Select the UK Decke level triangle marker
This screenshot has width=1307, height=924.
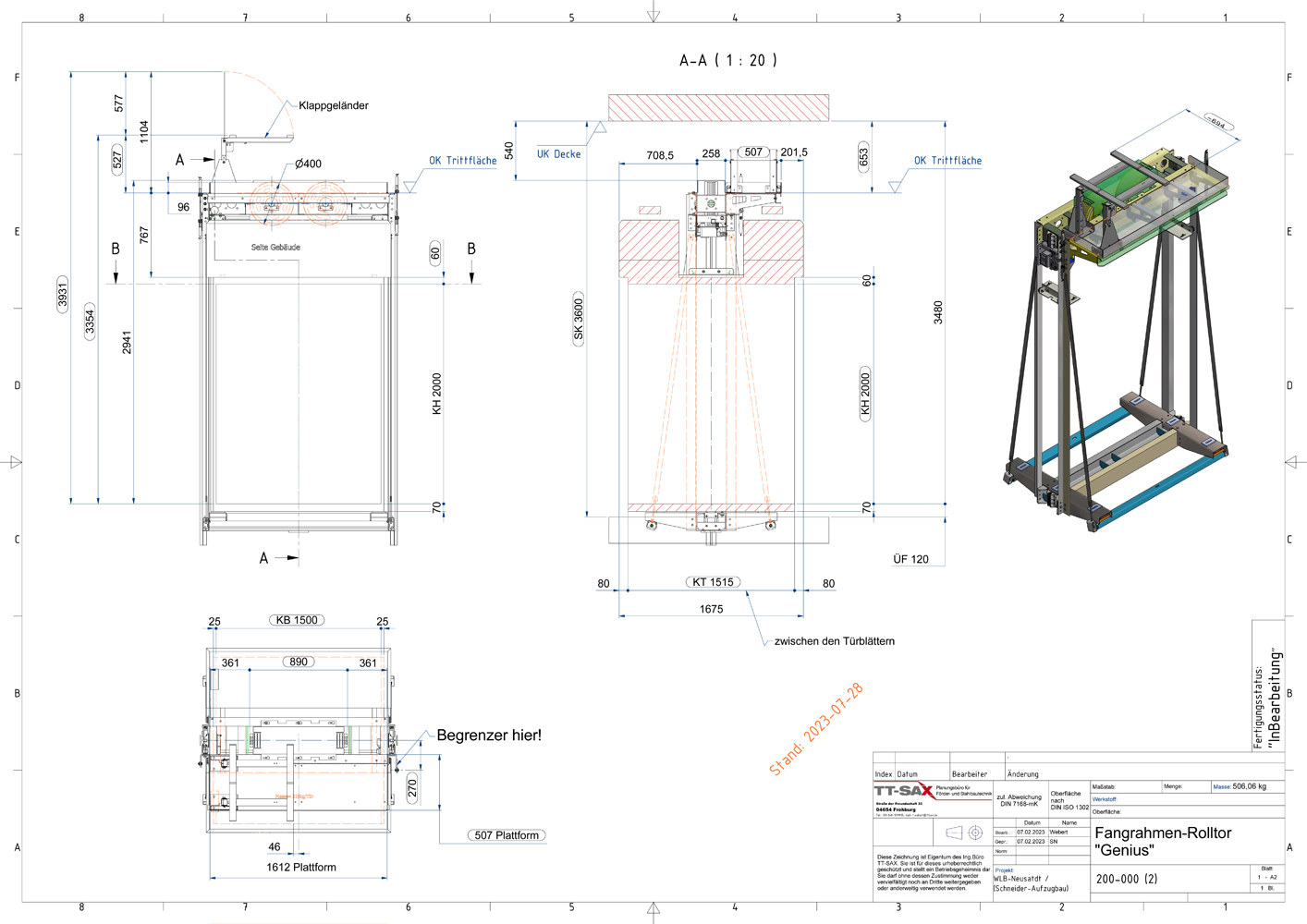point(599,128)
